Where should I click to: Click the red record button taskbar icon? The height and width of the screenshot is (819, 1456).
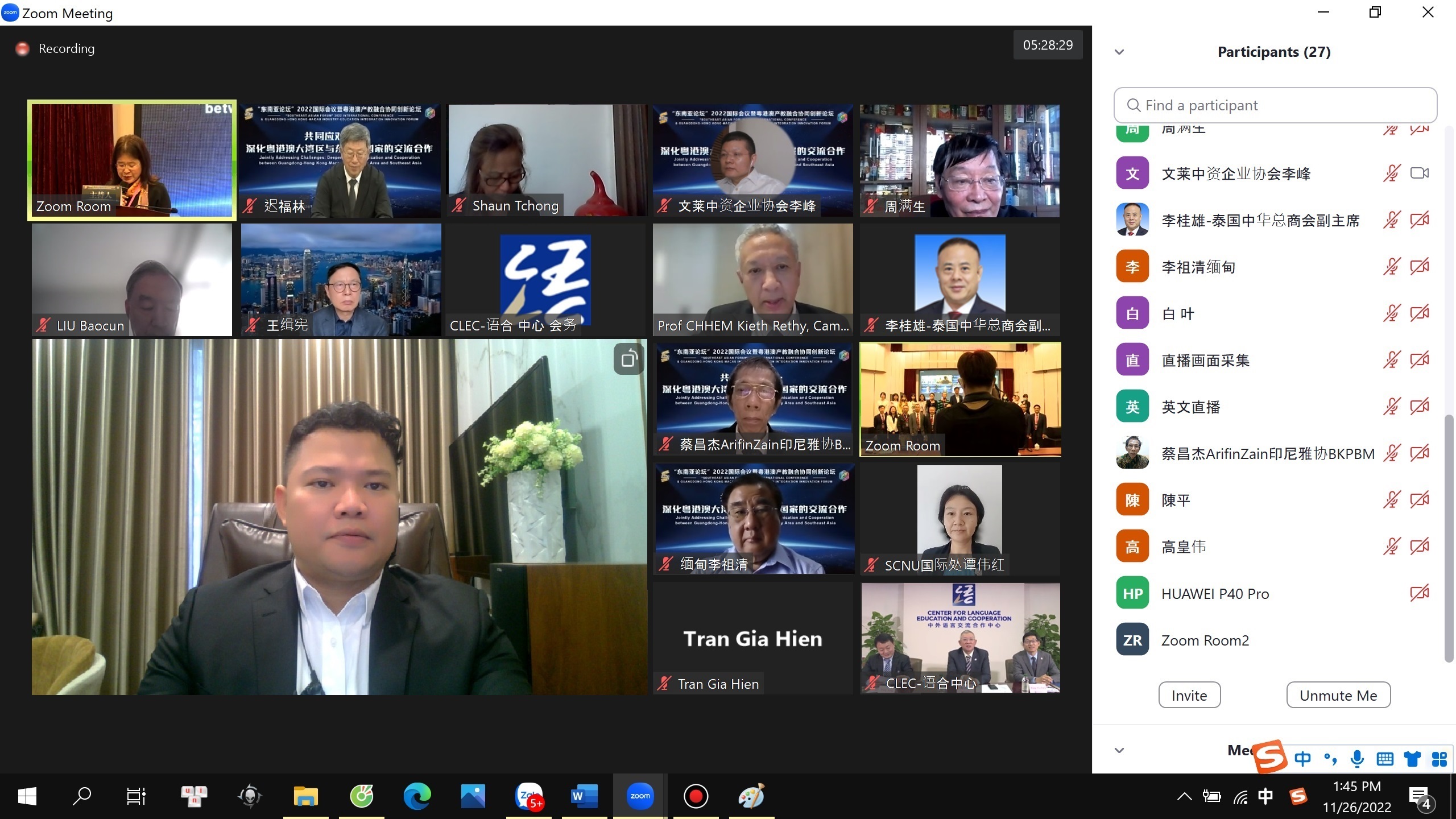point(696,796)
